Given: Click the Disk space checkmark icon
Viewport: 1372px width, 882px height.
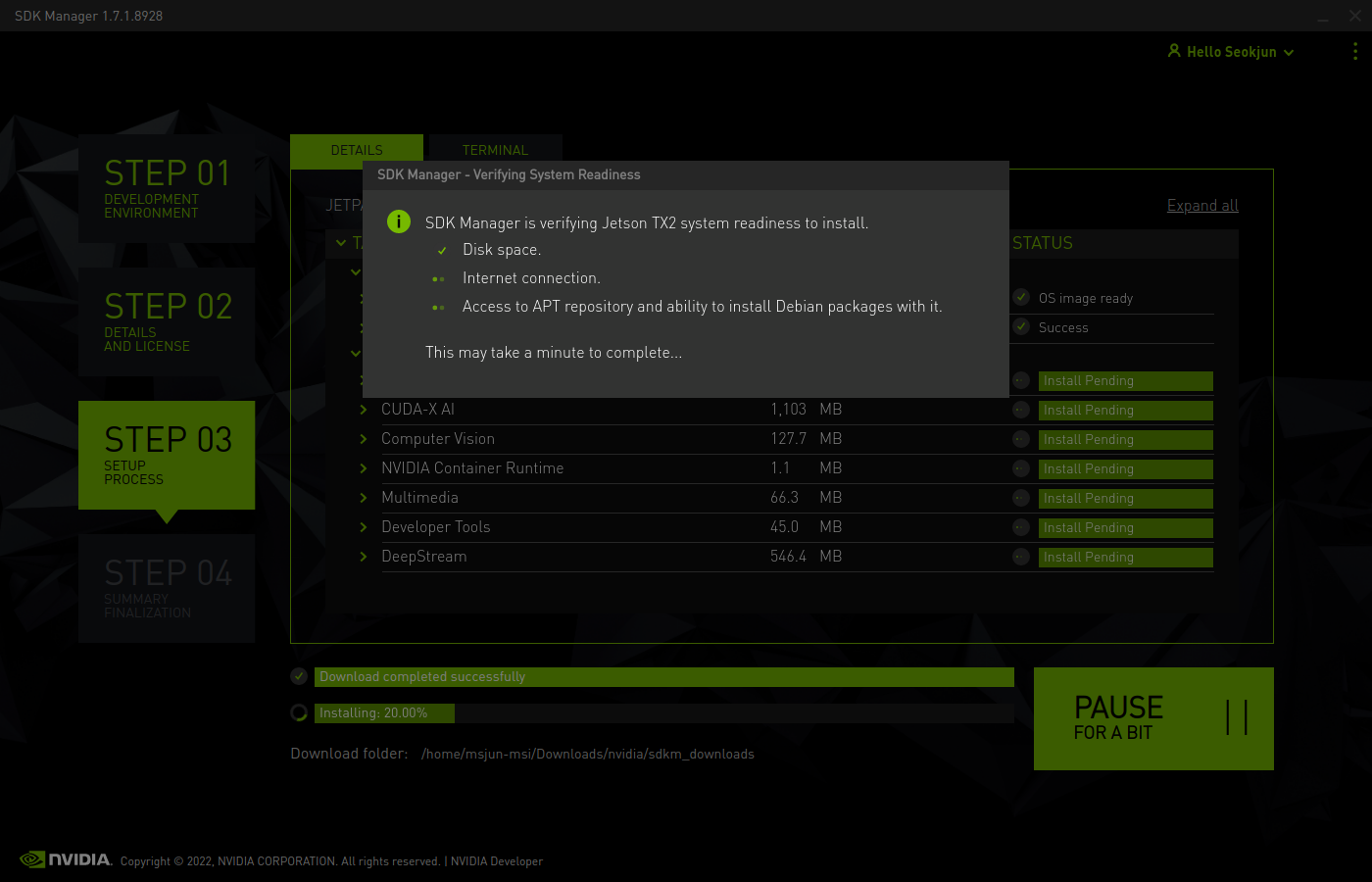Looking at the screenshot, I should tap(442, 251).
